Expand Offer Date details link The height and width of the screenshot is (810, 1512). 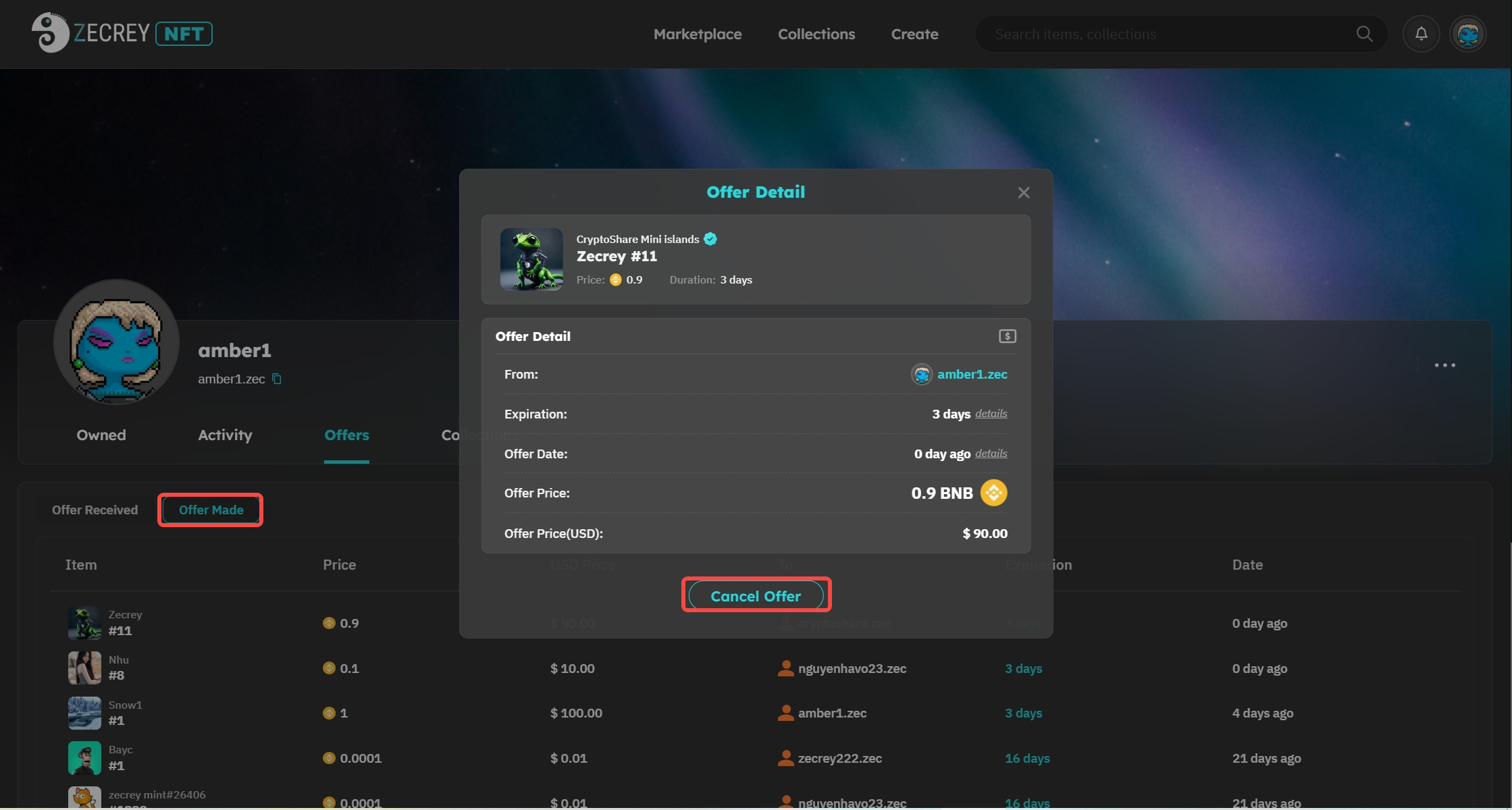click(991, 454)
